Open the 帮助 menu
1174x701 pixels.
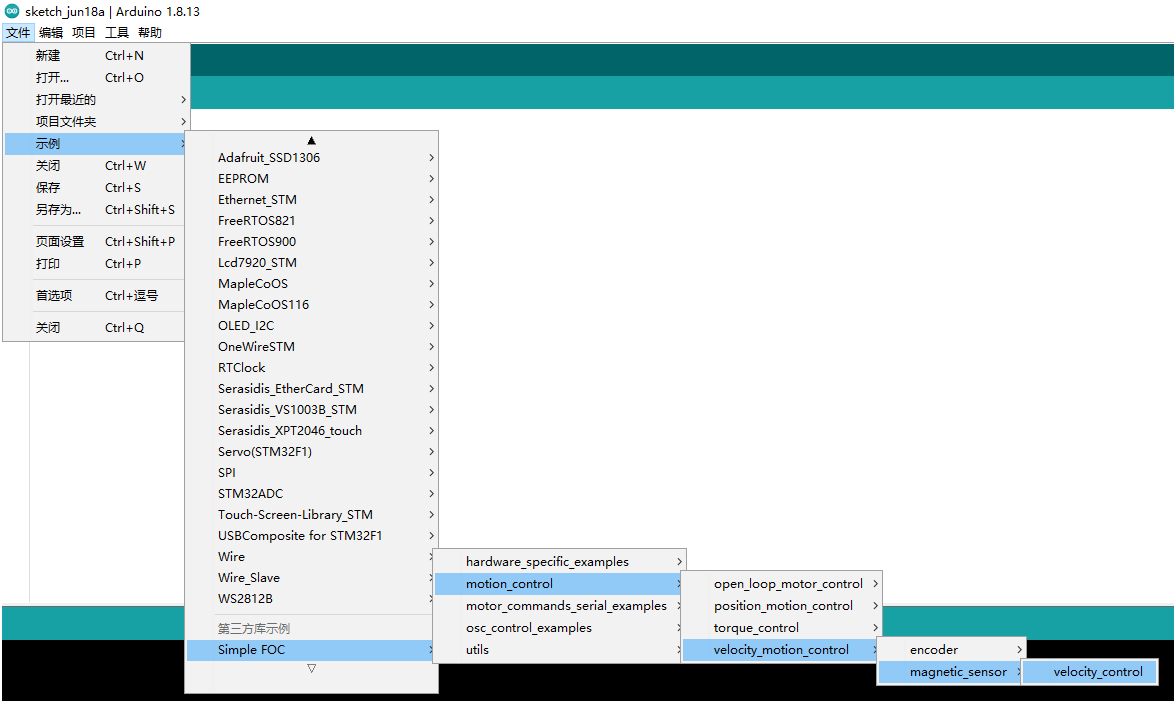pyautogui.click(x=150, y=32)
